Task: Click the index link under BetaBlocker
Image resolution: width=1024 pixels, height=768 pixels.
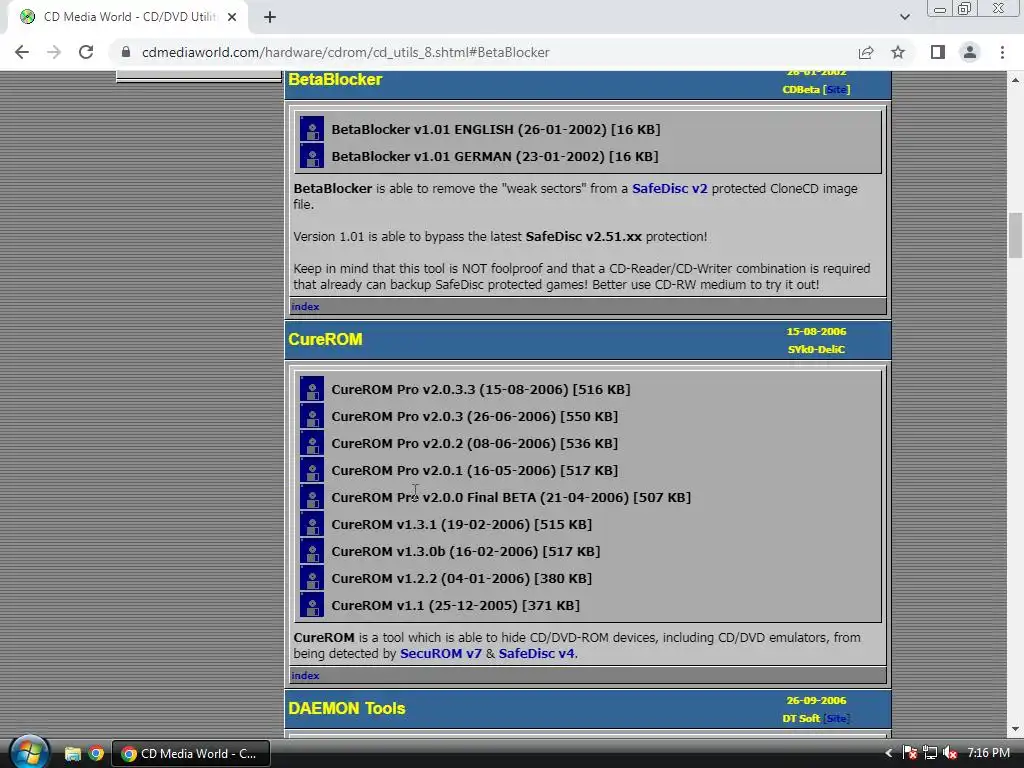Action: 305,306
